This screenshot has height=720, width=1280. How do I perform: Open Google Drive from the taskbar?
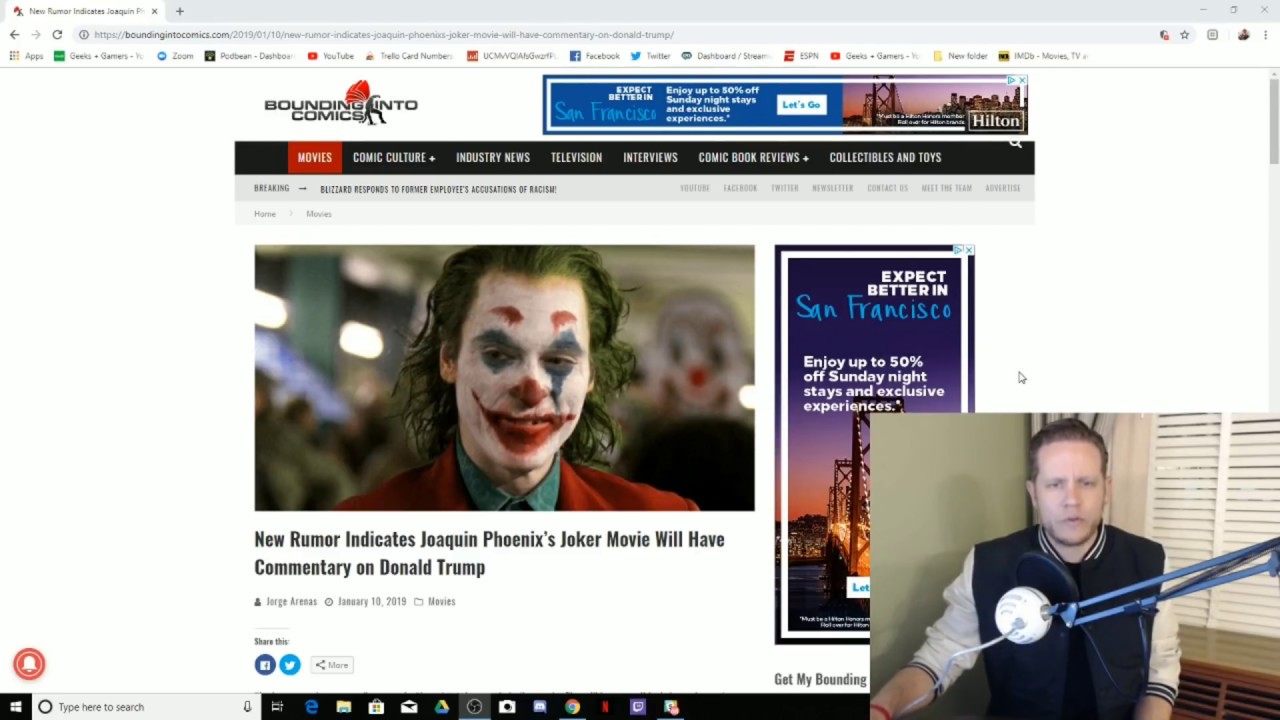441,707
